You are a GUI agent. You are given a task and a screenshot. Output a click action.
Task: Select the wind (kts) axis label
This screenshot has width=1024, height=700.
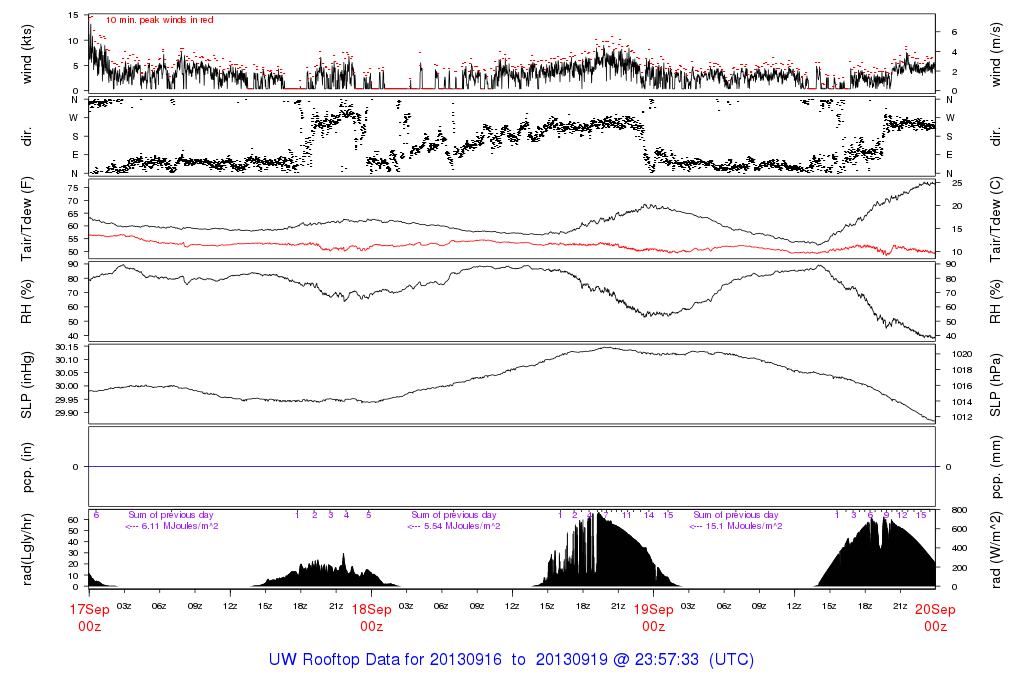click(x=27, y=53)
